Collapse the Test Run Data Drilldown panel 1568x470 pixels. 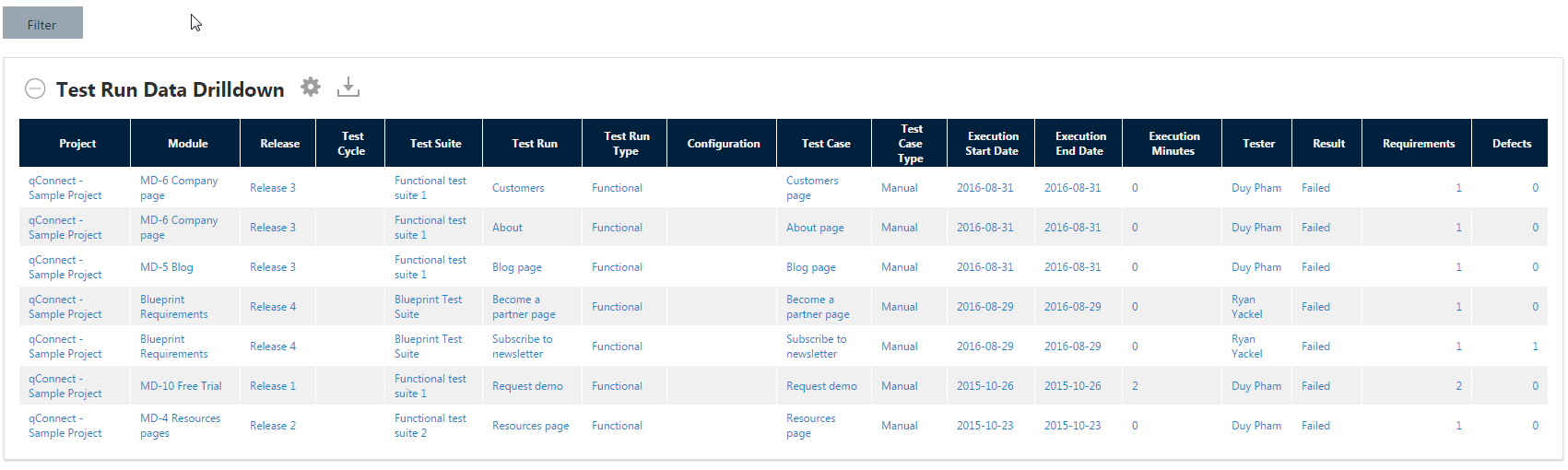click(35, 88)
